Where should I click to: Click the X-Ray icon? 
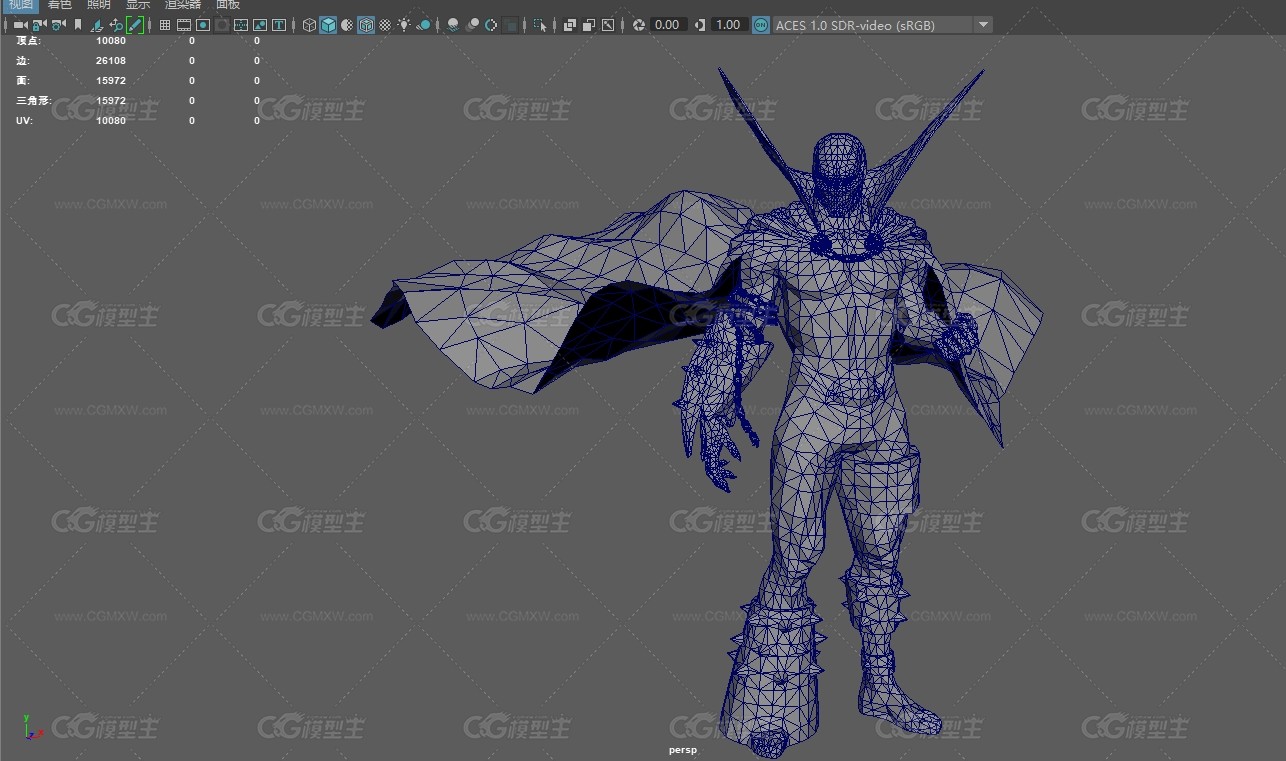tap(570, 25)
